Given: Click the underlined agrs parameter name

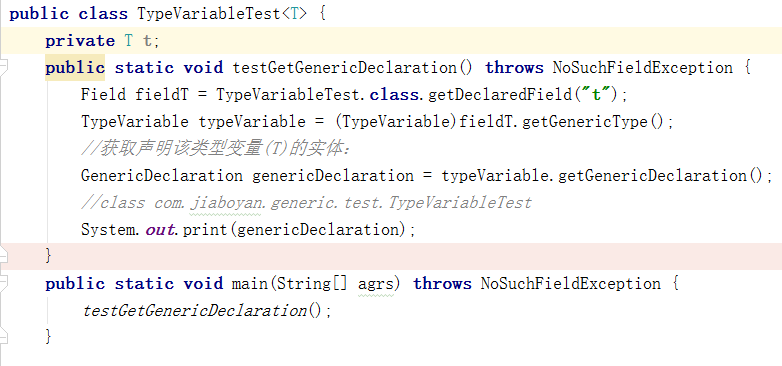Looking at the screenshot, I should pos(376,284).
